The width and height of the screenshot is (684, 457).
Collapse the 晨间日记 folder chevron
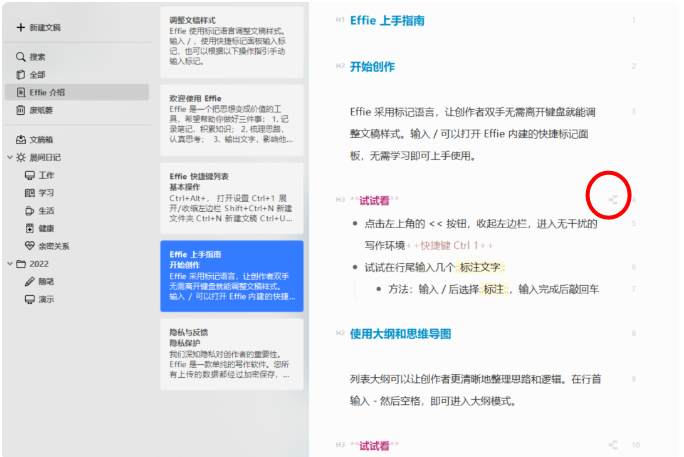tap(10, 157)
